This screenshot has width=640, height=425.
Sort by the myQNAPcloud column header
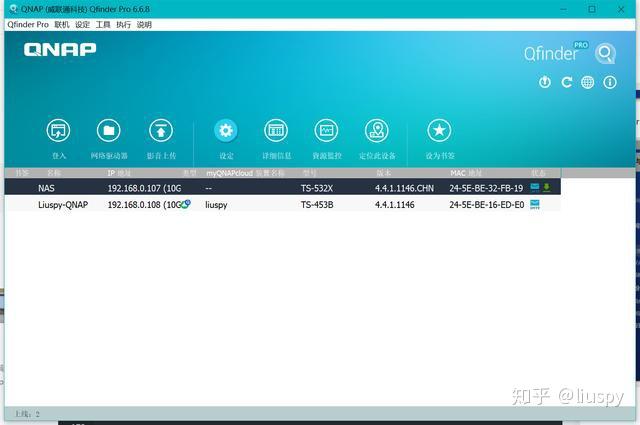point(245,173)
